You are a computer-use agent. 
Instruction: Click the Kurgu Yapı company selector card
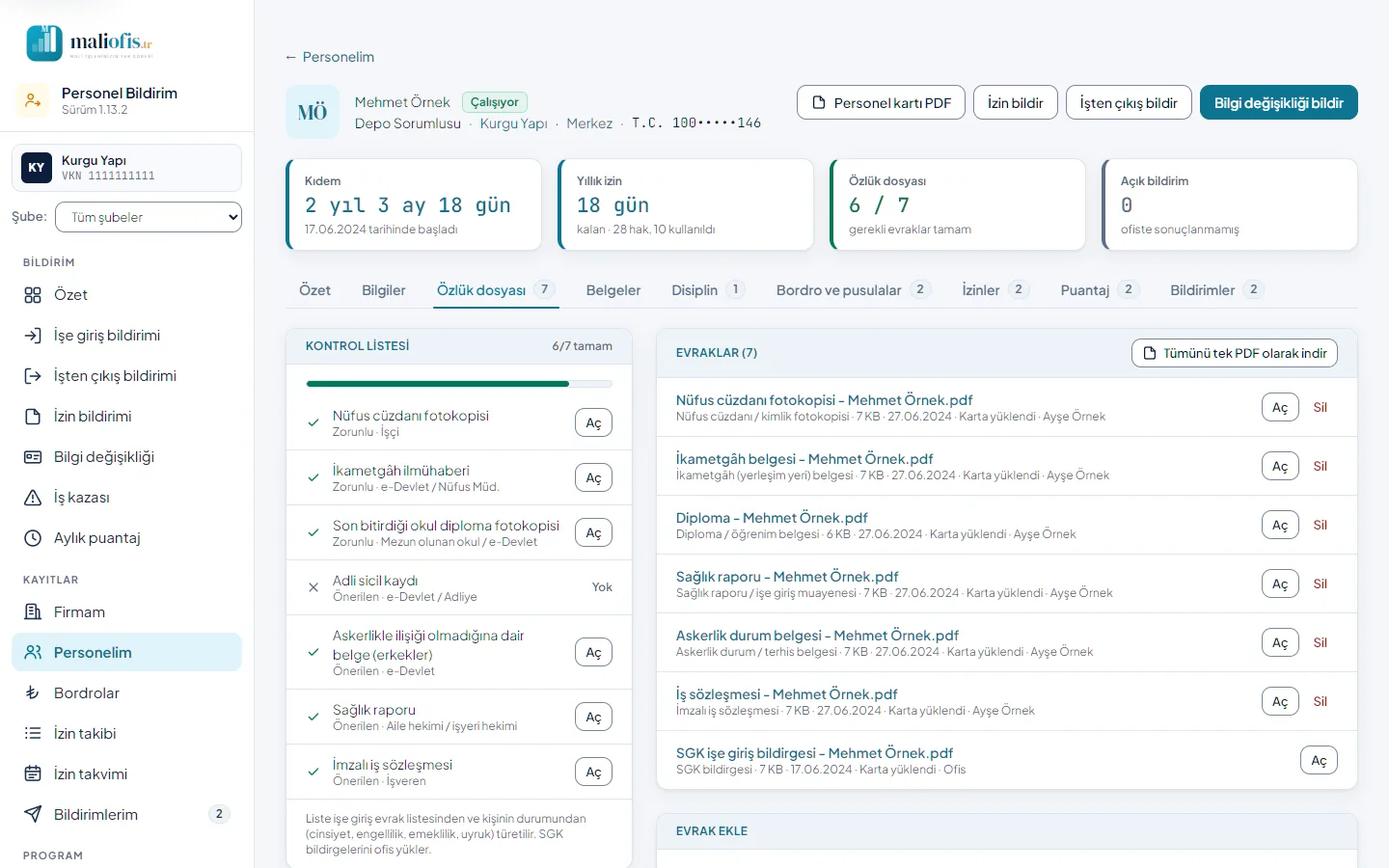pyautogui.click(x=126, y=168)
